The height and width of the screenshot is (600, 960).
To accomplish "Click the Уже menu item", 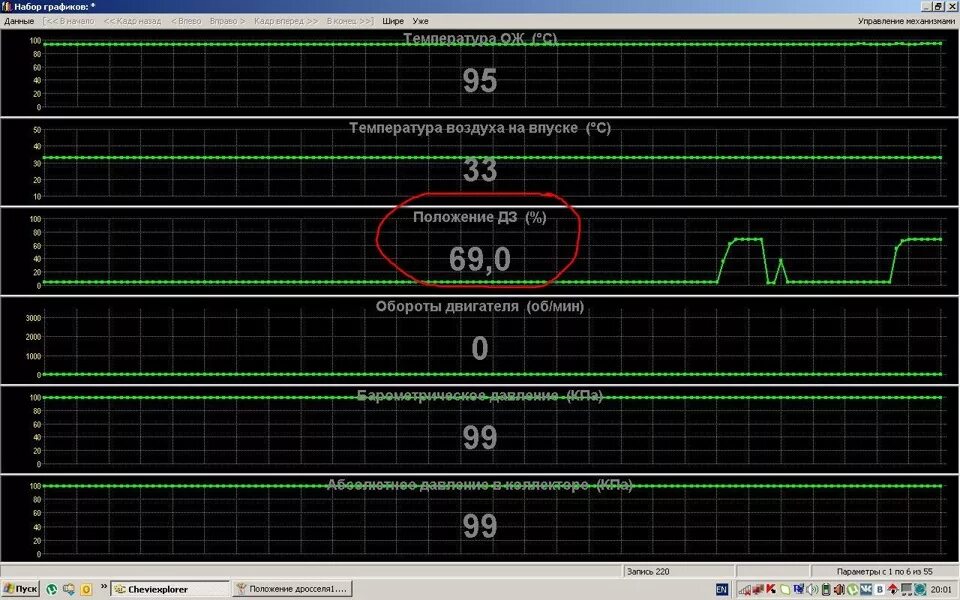I will pyautogui.click(x=420, y=21).
